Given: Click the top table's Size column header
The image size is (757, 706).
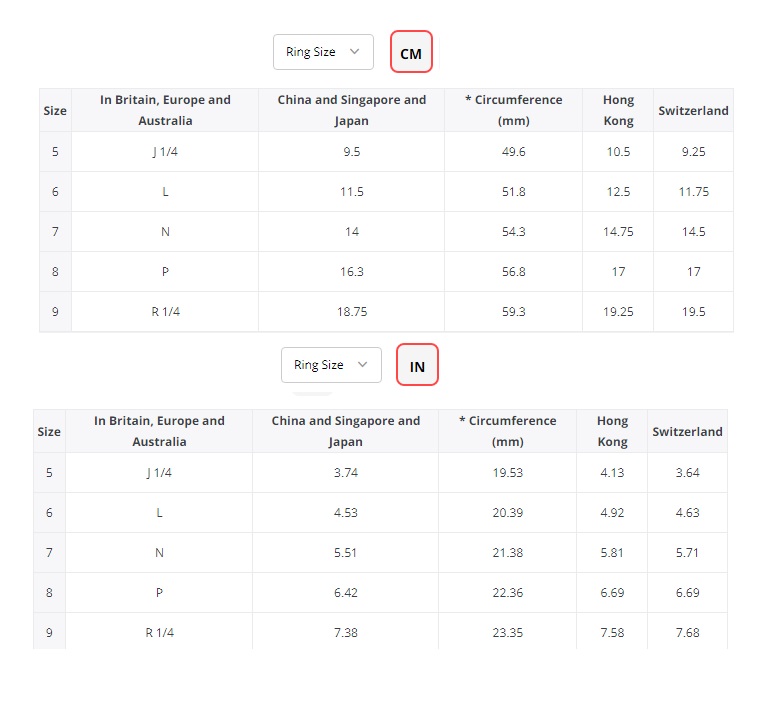Looking at the screenshot, I should (x=55, y=110).
